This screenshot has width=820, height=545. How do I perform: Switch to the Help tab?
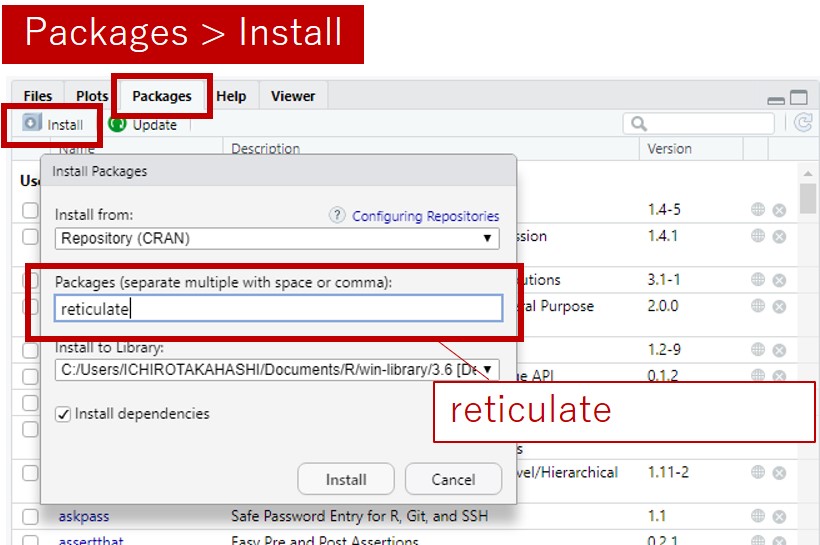point(231,96)
